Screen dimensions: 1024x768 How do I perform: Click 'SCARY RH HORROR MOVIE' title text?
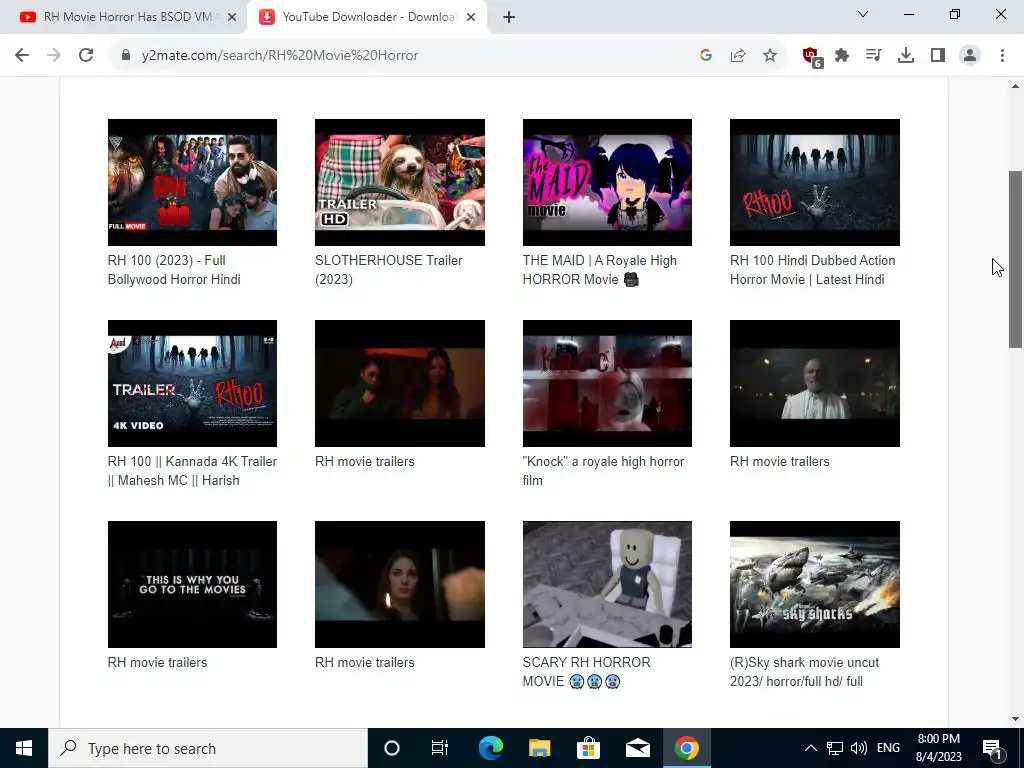pyautogui.click(x=586, y=672)
